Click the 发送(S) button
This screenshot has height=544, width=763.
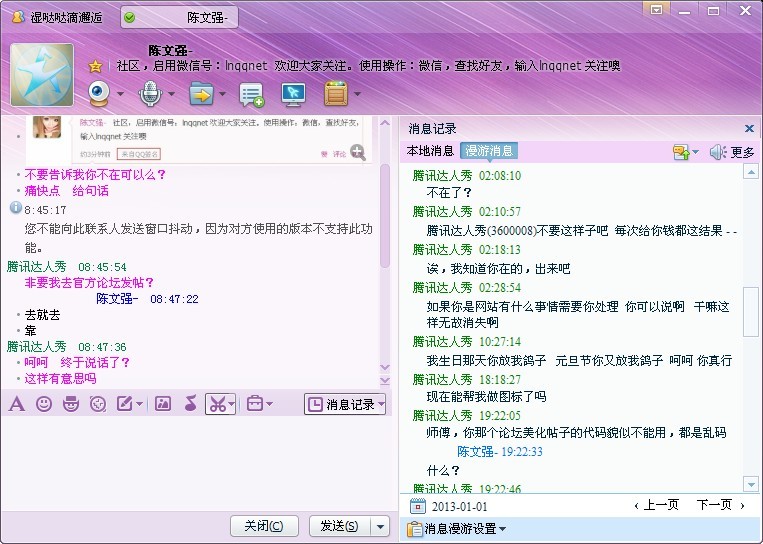[x=340, y=526]
